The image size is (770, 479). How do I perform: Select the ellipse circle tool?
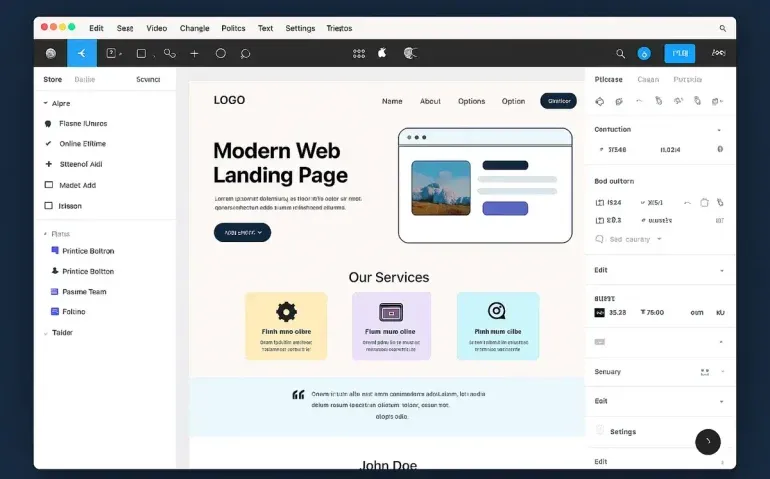[220, 53]
